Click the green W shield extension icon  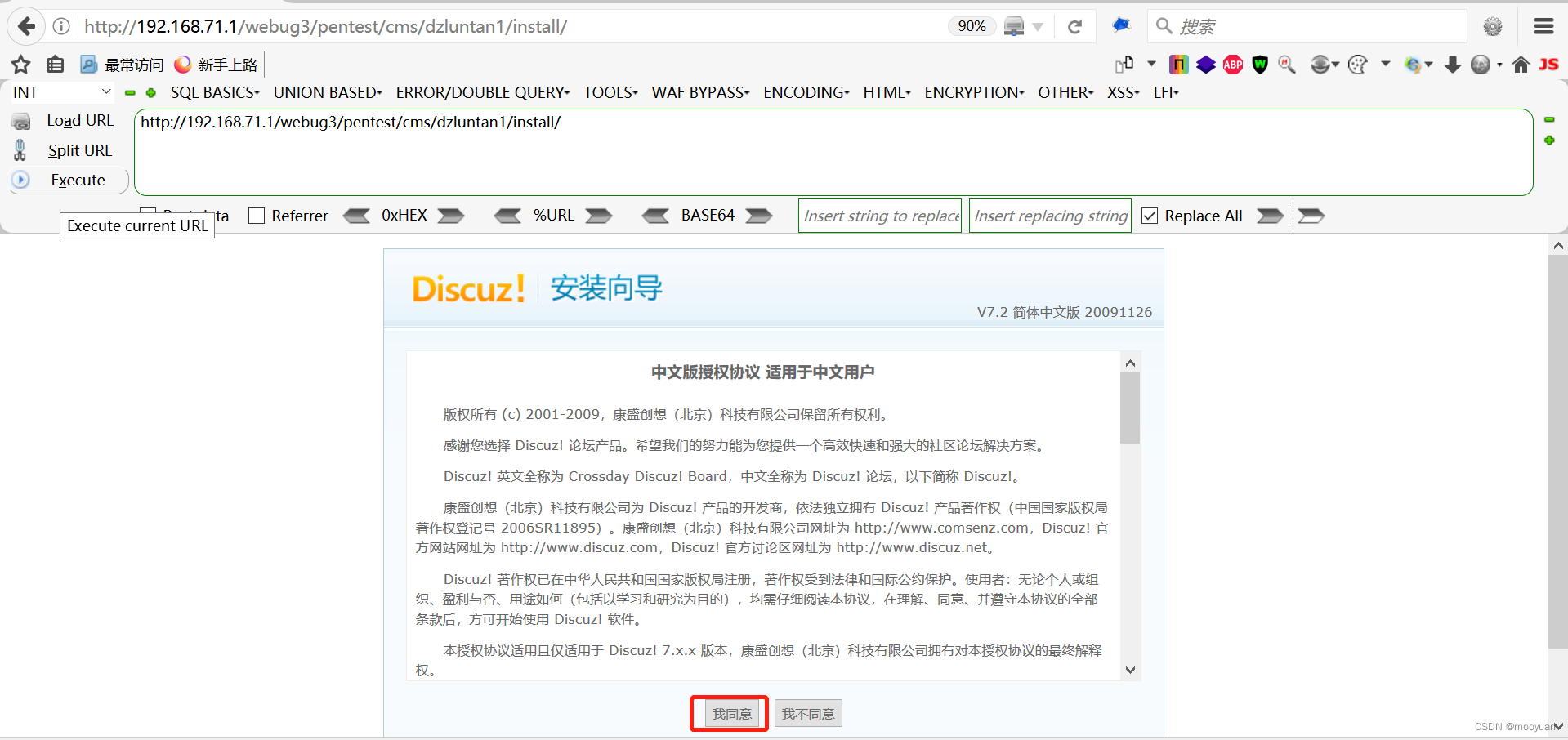click(1260, 65)
